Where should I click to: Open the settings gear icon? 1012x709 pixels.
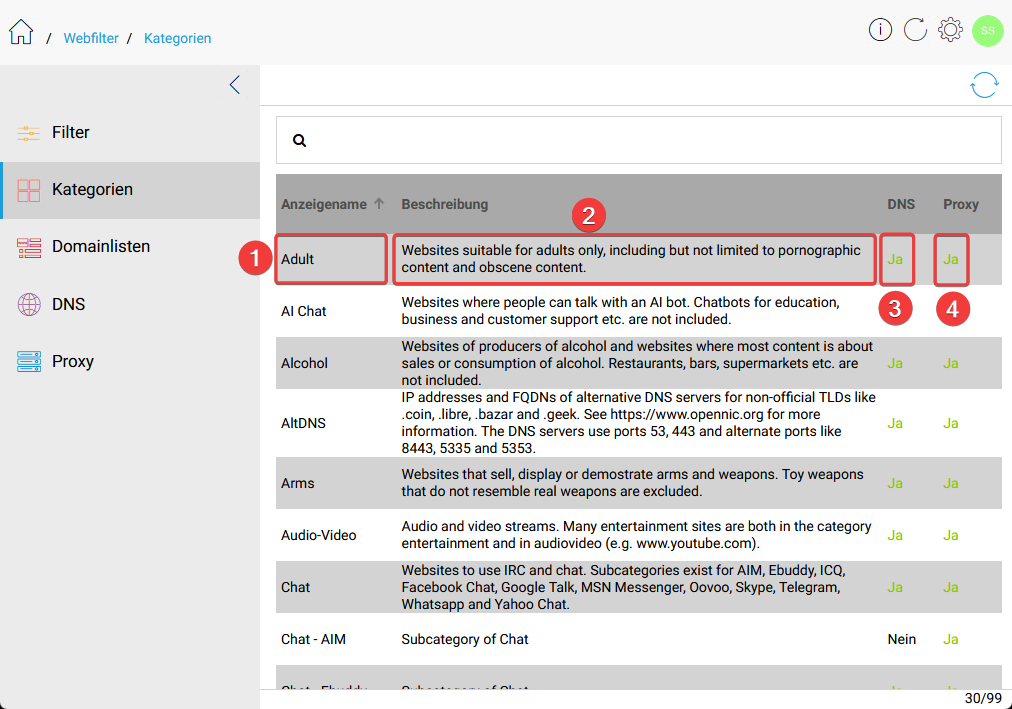tap(950, 30)
